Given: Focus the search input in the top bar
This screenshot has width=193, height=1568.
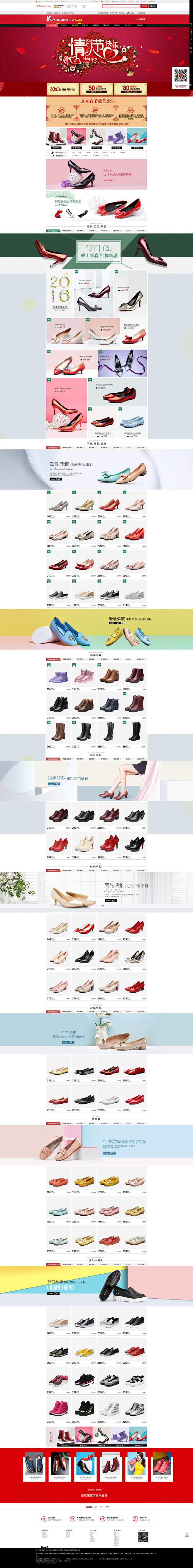Looking at the screenshot, I should click(x=121, y=6).
